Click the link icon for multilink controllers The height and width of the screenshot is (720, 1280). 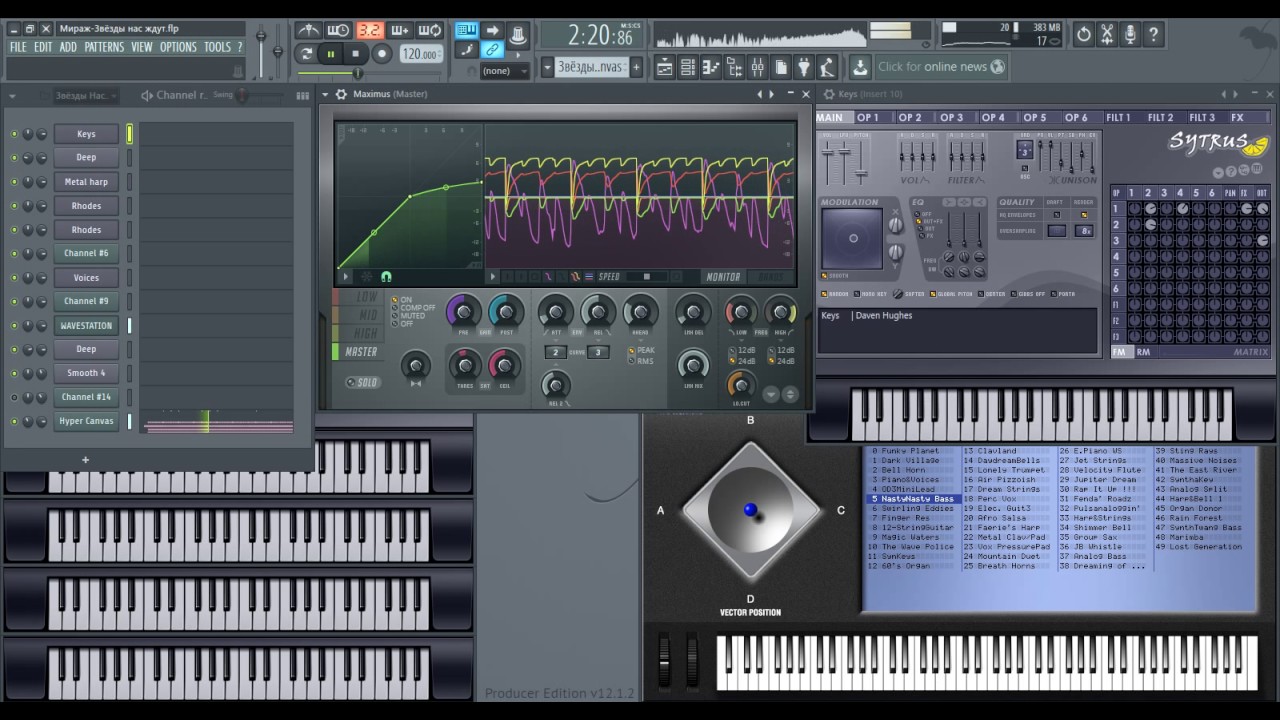tap(492, 50)
